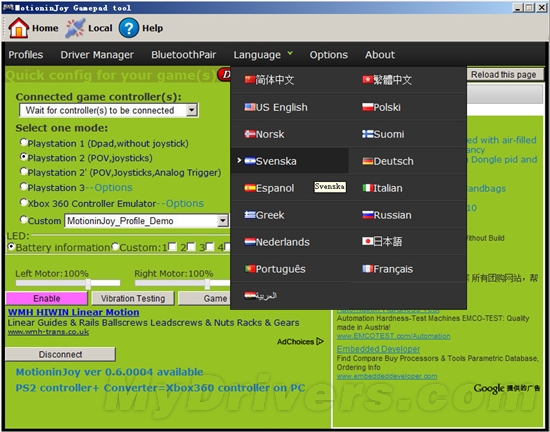Click the Greek flag next to Greek
The width and height of the screenshot is (550, 432).
[x=250, y=215]
